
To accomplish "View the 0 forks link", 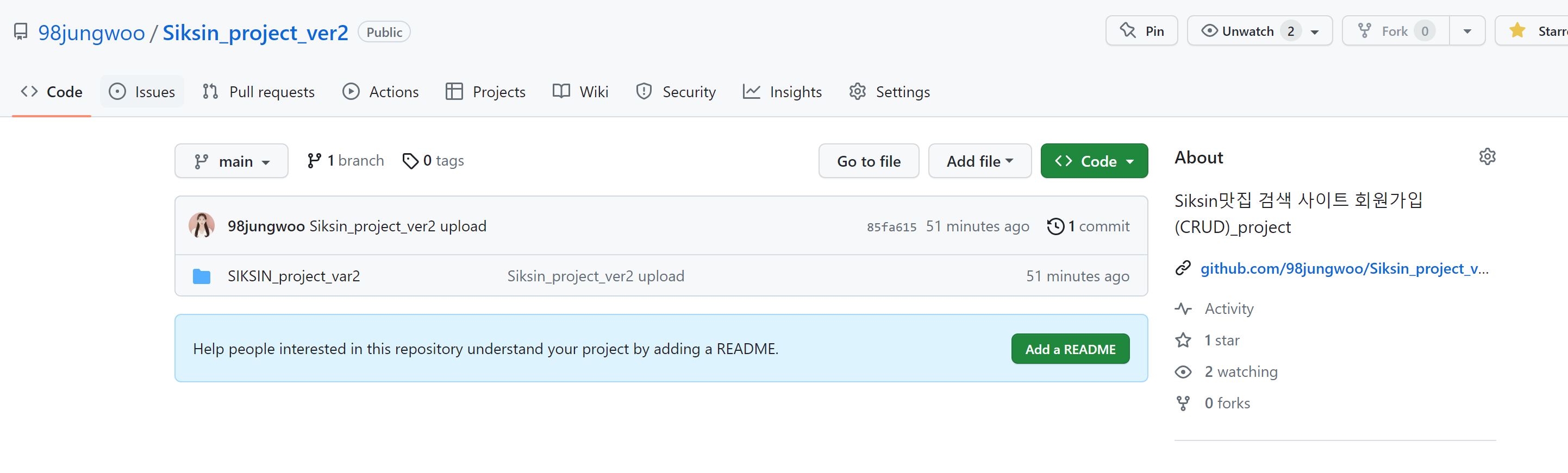I will (x=1227, y=403).
